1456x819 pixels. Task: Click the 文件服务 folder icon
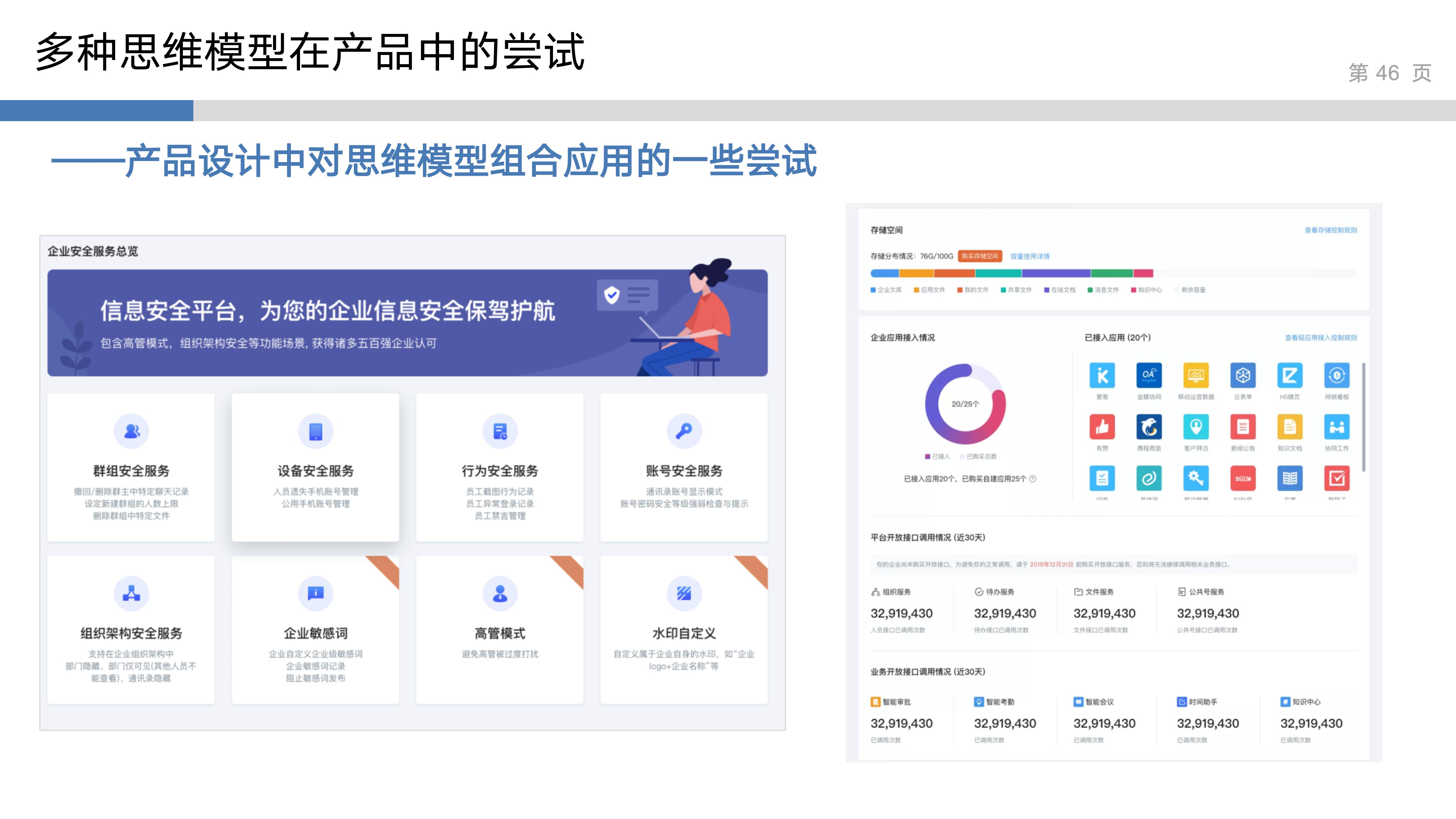click(1078, 592)
